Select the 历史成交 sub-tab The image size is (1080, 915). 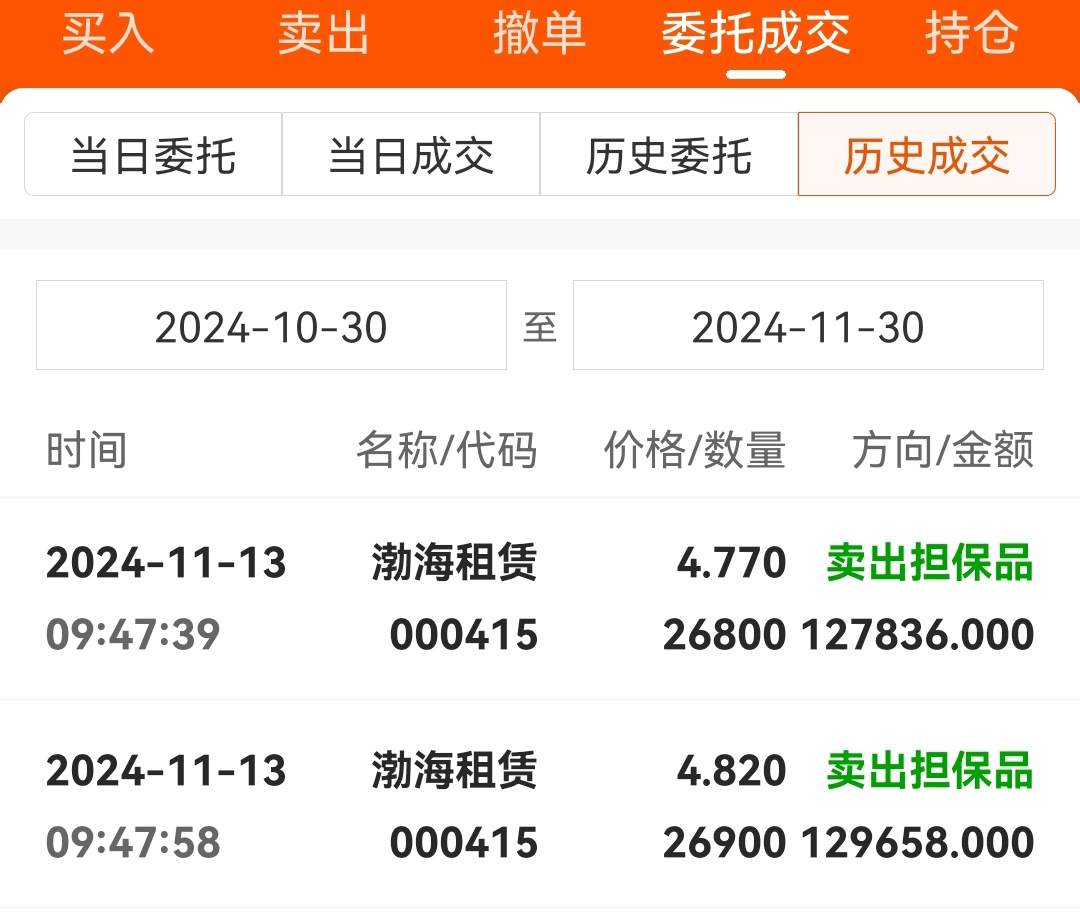(x=926, y=154)
